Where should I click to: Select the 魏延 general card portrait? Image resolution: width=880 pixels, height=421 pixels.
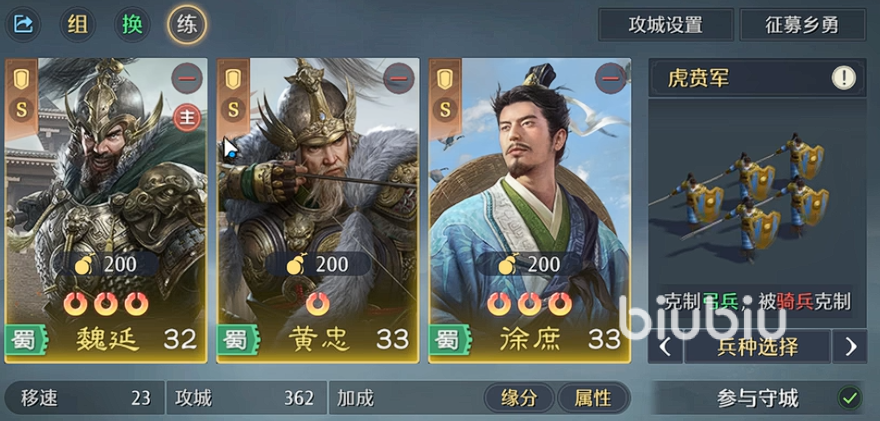coord(106,210)
